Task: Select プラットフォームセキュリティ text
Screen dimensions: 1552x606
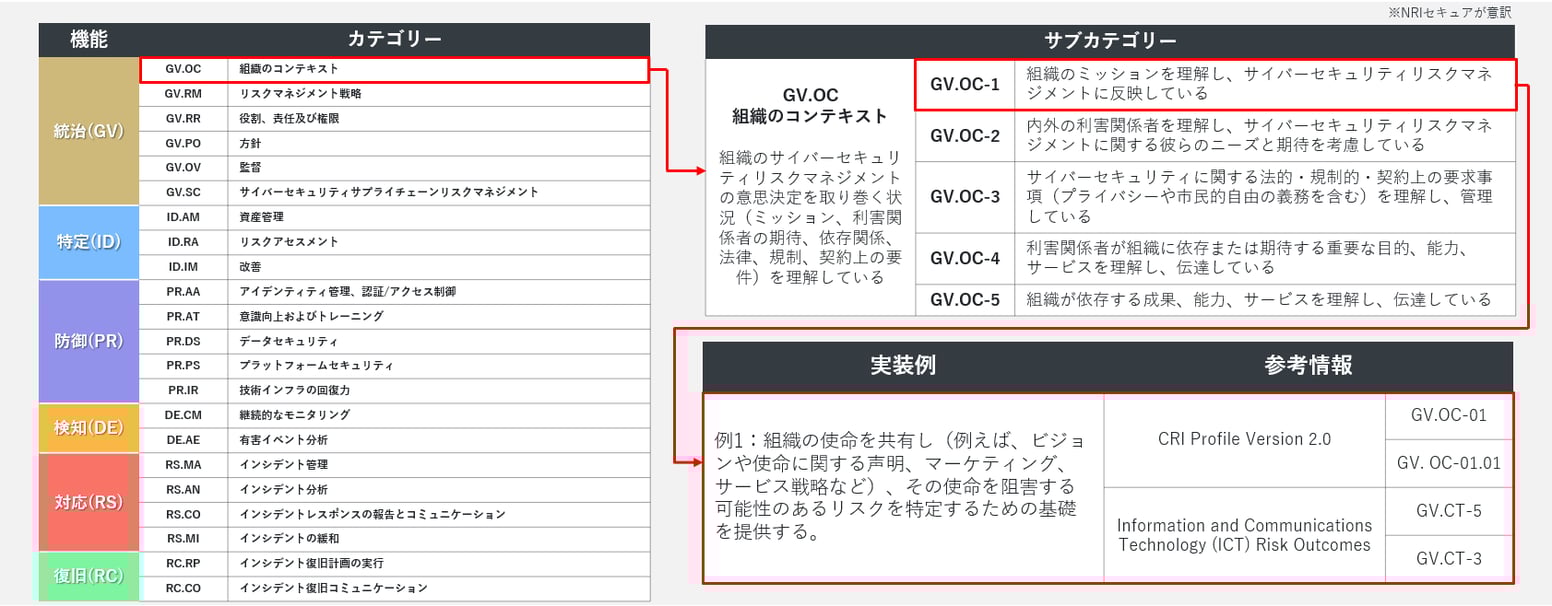Action: (x=316, y=365)
